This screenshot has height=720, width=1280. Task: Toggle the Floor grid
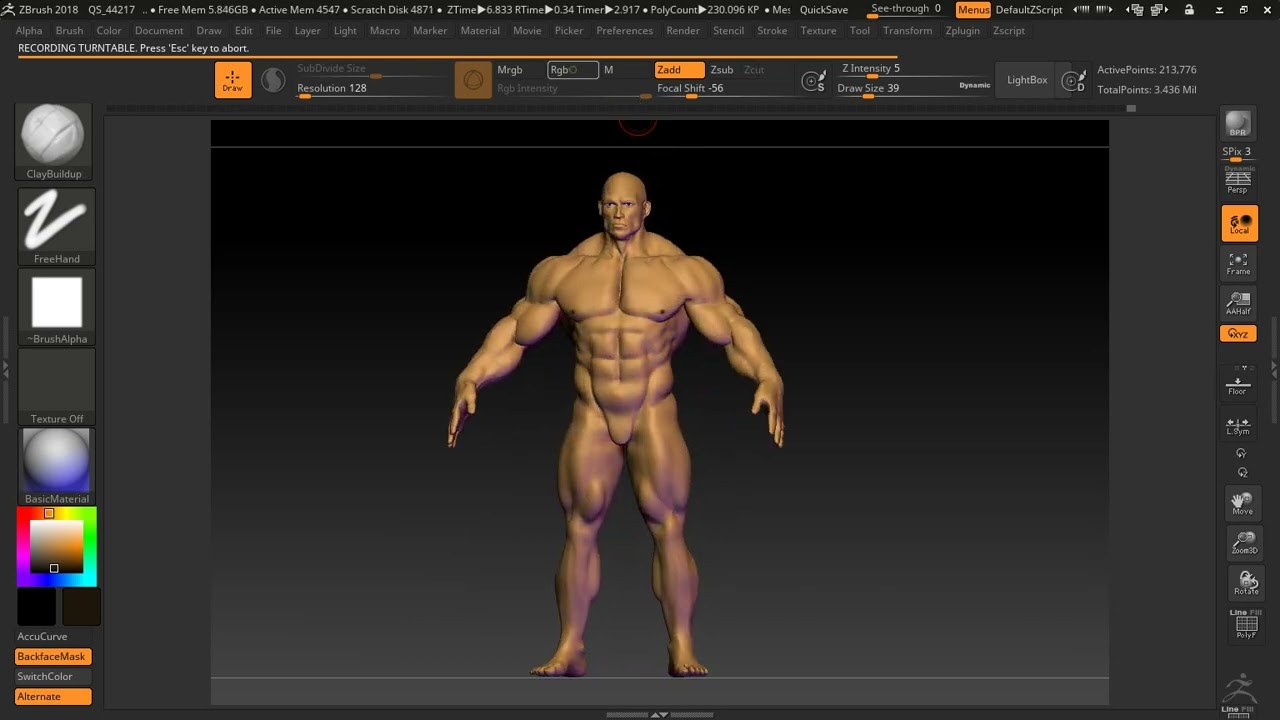(x=1238, y=385)
